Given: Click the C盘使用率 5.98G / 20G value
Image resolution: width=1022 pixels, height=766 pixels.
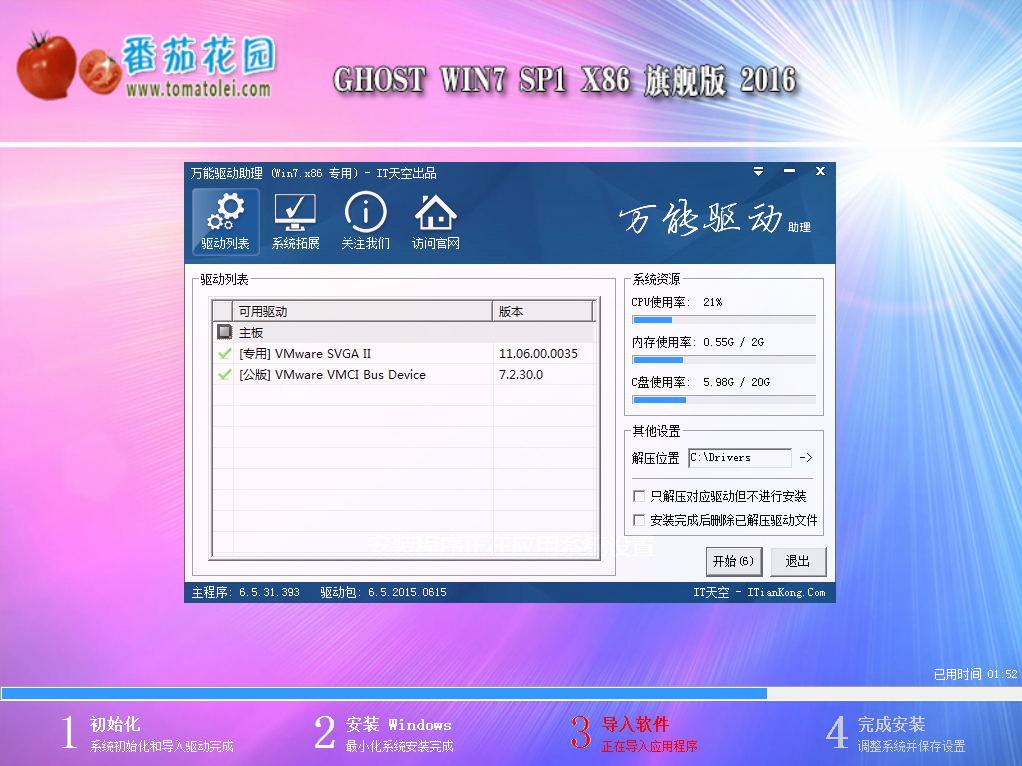Looking at the screenshot, I should (737, 382).
